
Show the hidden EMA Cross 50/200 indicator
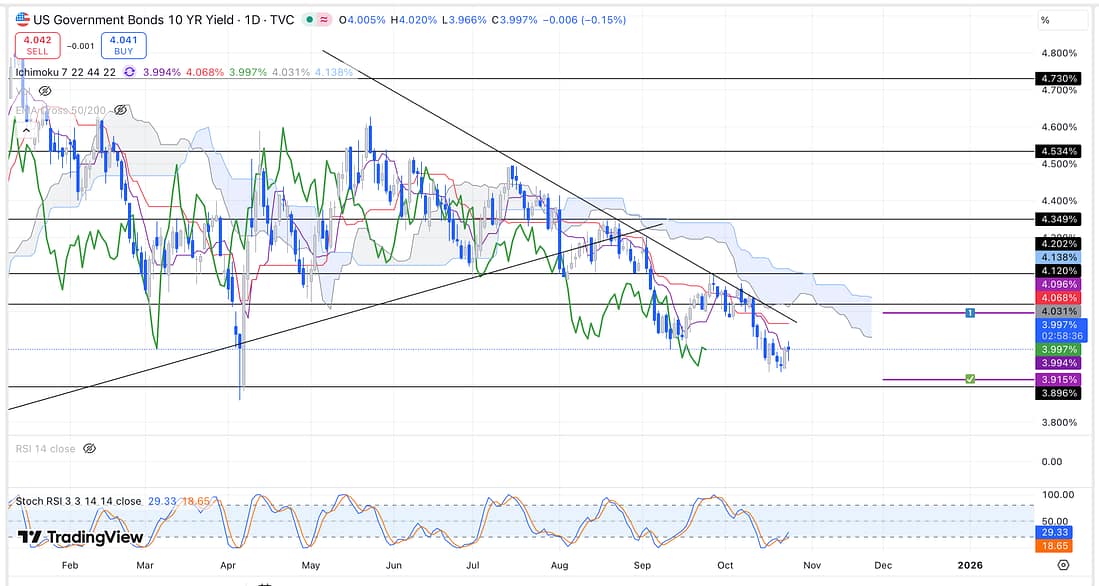tap(121, 110)
